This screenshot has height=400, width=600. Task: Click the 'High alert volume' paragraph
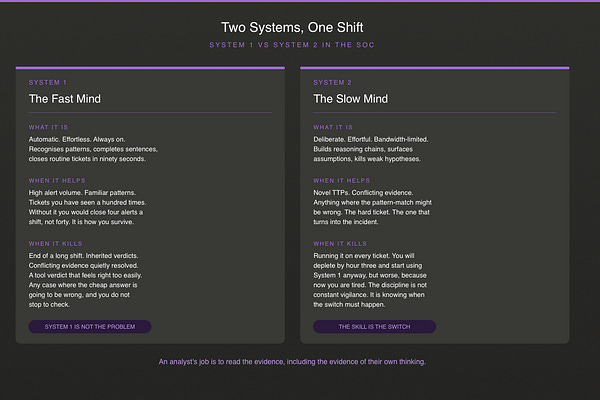click(x=87, y=207)
